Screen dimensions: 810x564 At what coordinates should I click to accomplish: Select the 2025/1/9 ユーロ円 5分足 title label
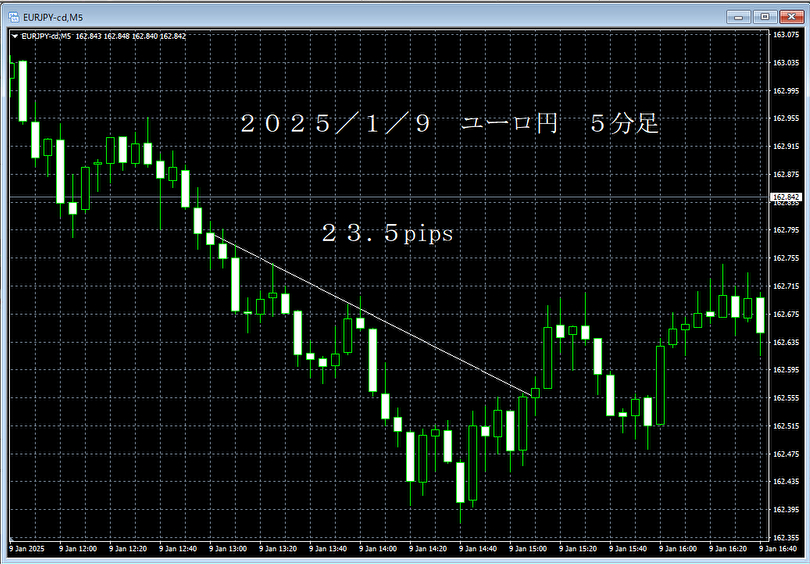tap(449, 123)
